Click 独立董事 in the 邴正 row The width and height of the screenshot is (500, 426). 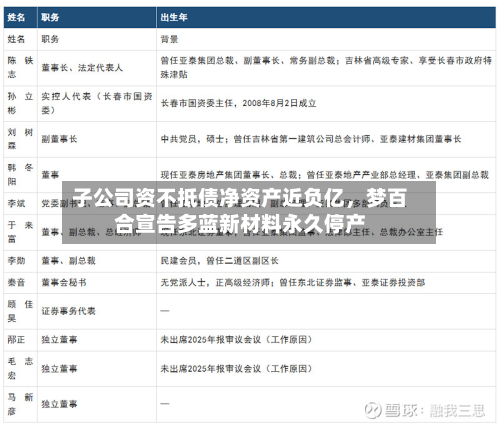59,340
